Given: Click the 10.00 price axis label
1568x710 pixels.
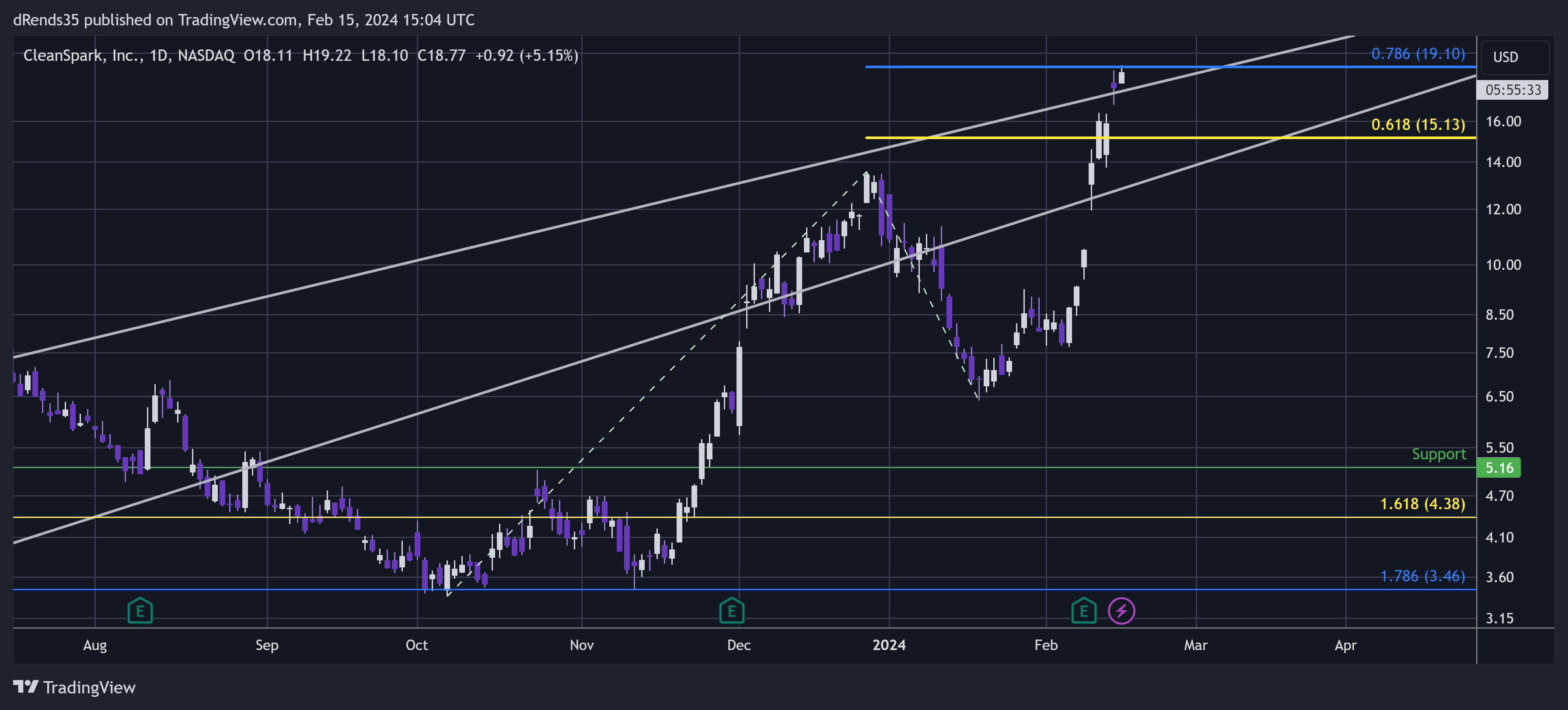Looking at the screenshot, I should click(1503, 264).
